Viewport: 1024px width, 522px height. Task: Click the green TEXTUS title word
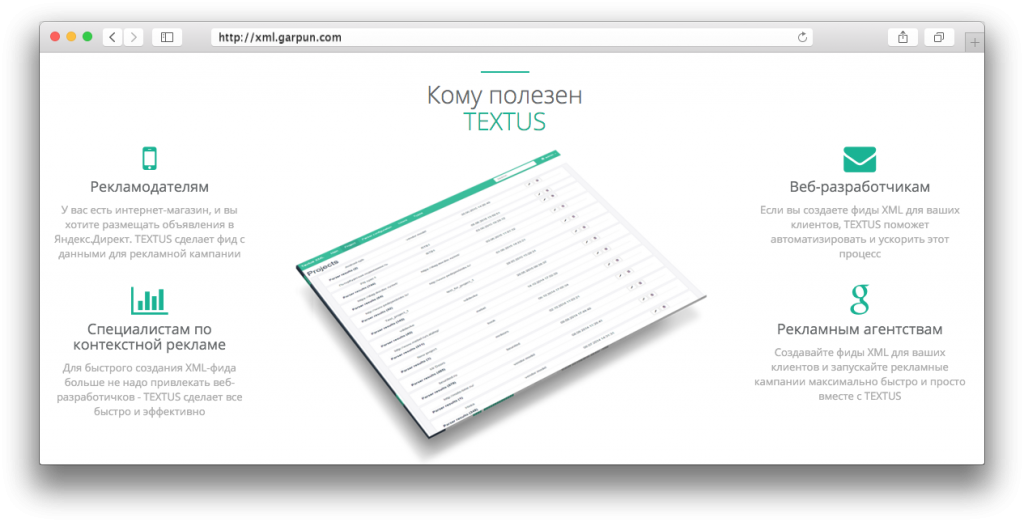click(x=504, y=122)
